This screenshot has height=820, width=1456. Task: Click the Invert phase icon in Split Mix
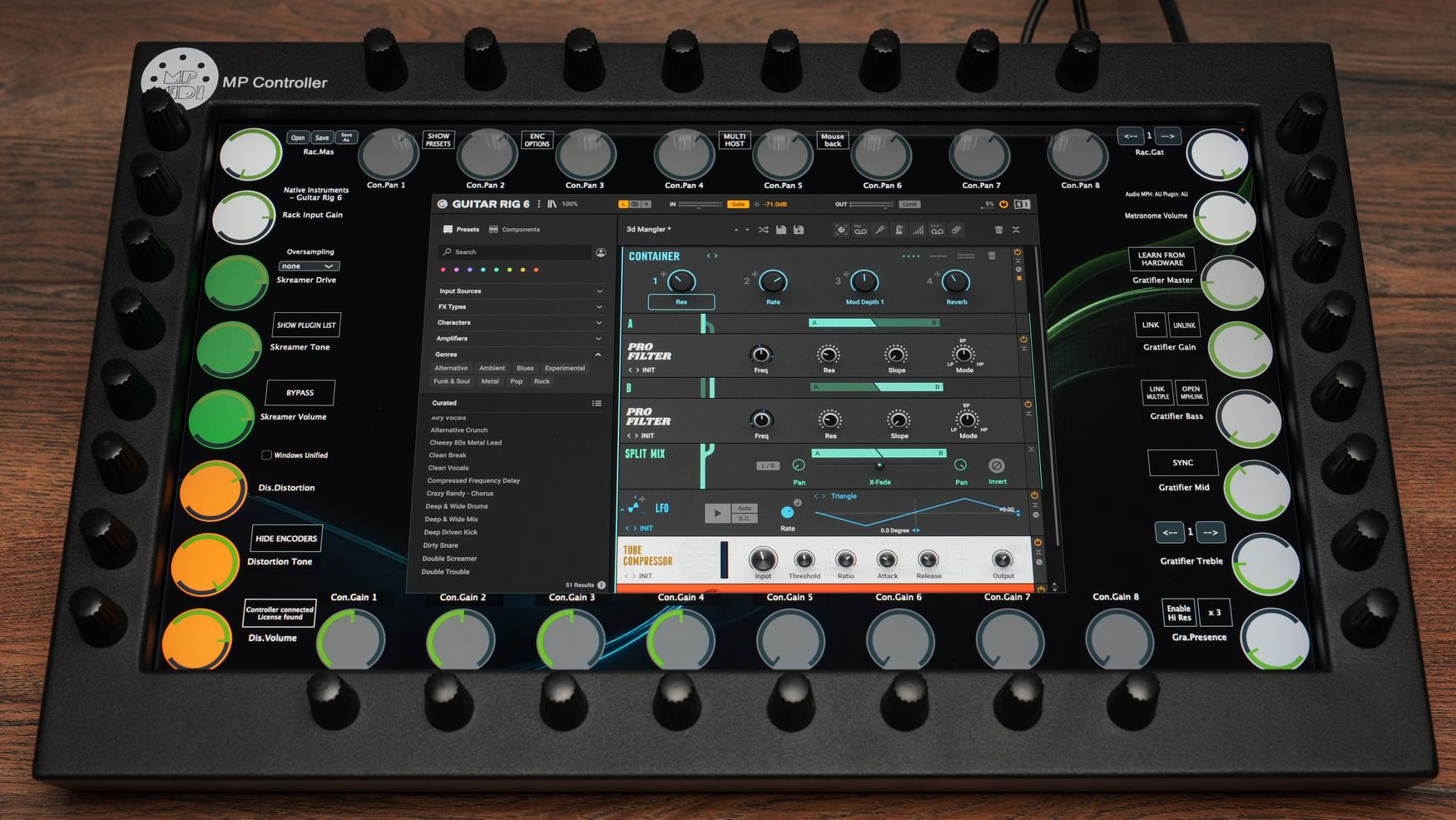tap(996, 465)
